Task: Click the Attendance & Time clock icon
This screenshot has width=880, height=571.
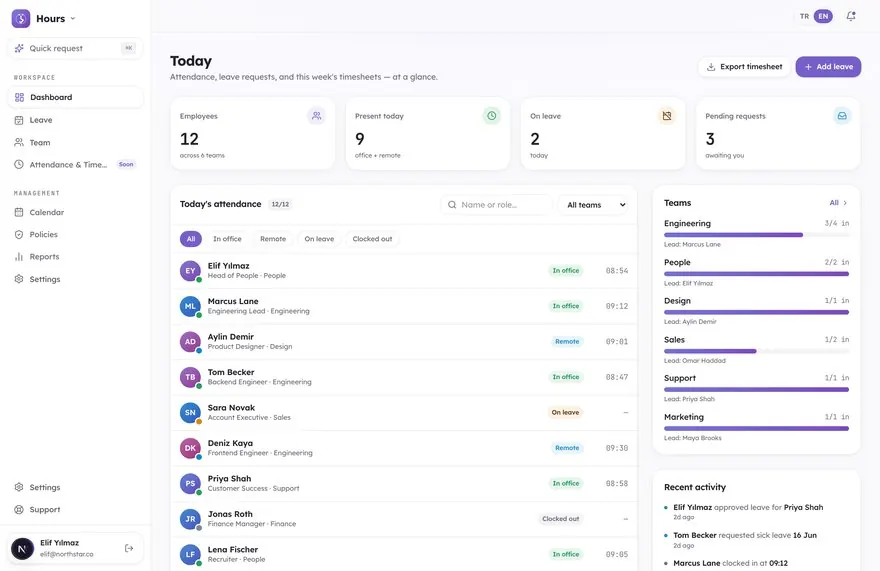Action: (19, 165)
